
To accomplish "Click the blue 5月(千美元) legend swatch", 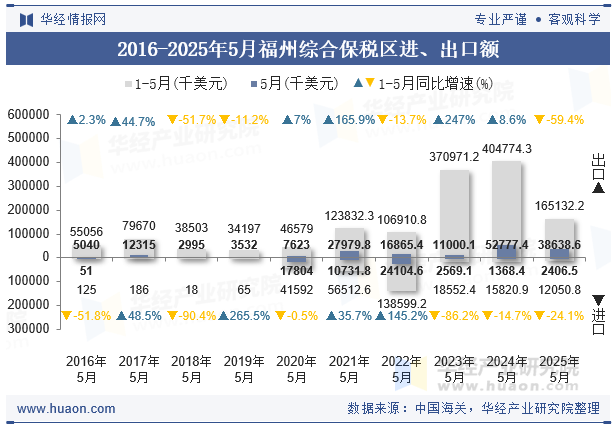I will pyautogui.click(x=254, y=84).
